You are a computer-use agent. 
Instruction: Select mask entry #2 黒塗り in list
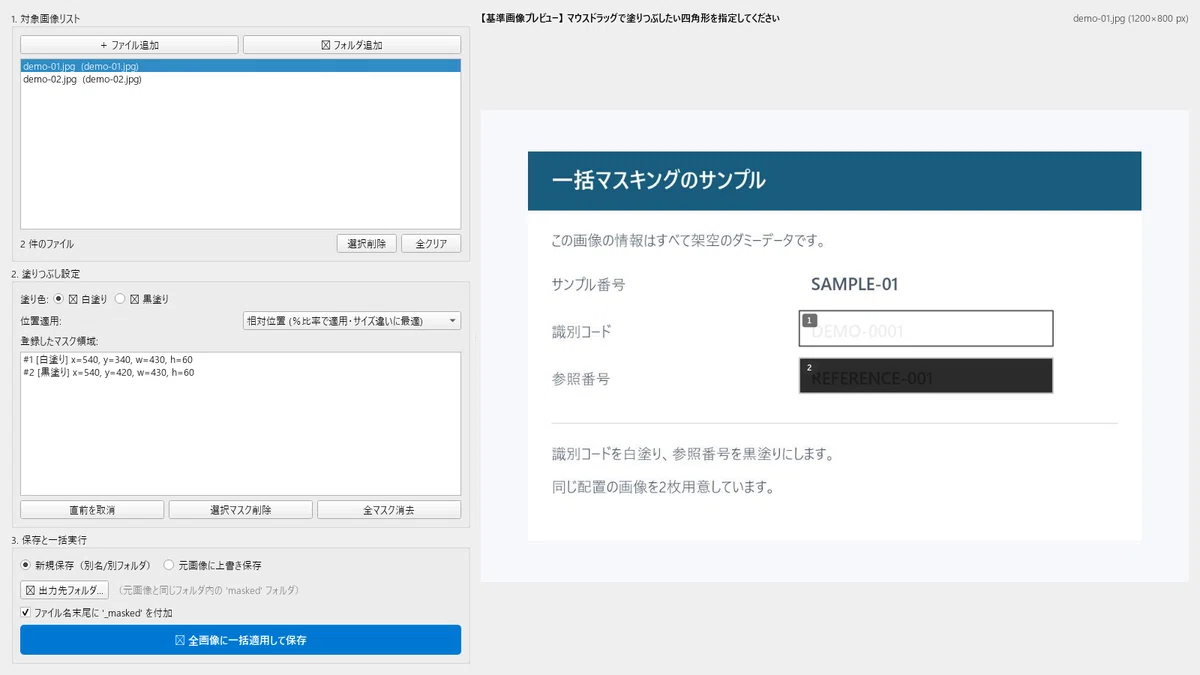(108, 372)
